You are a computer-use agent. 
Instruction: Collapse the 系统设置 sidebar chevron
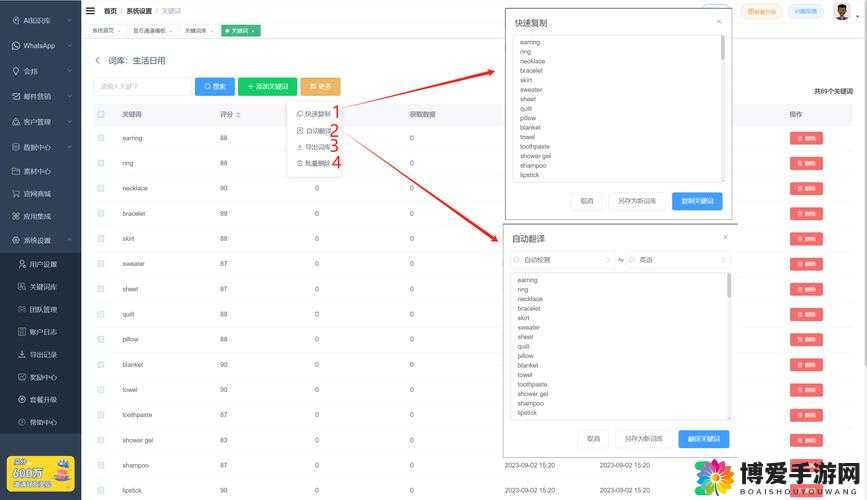coord(70,240)
